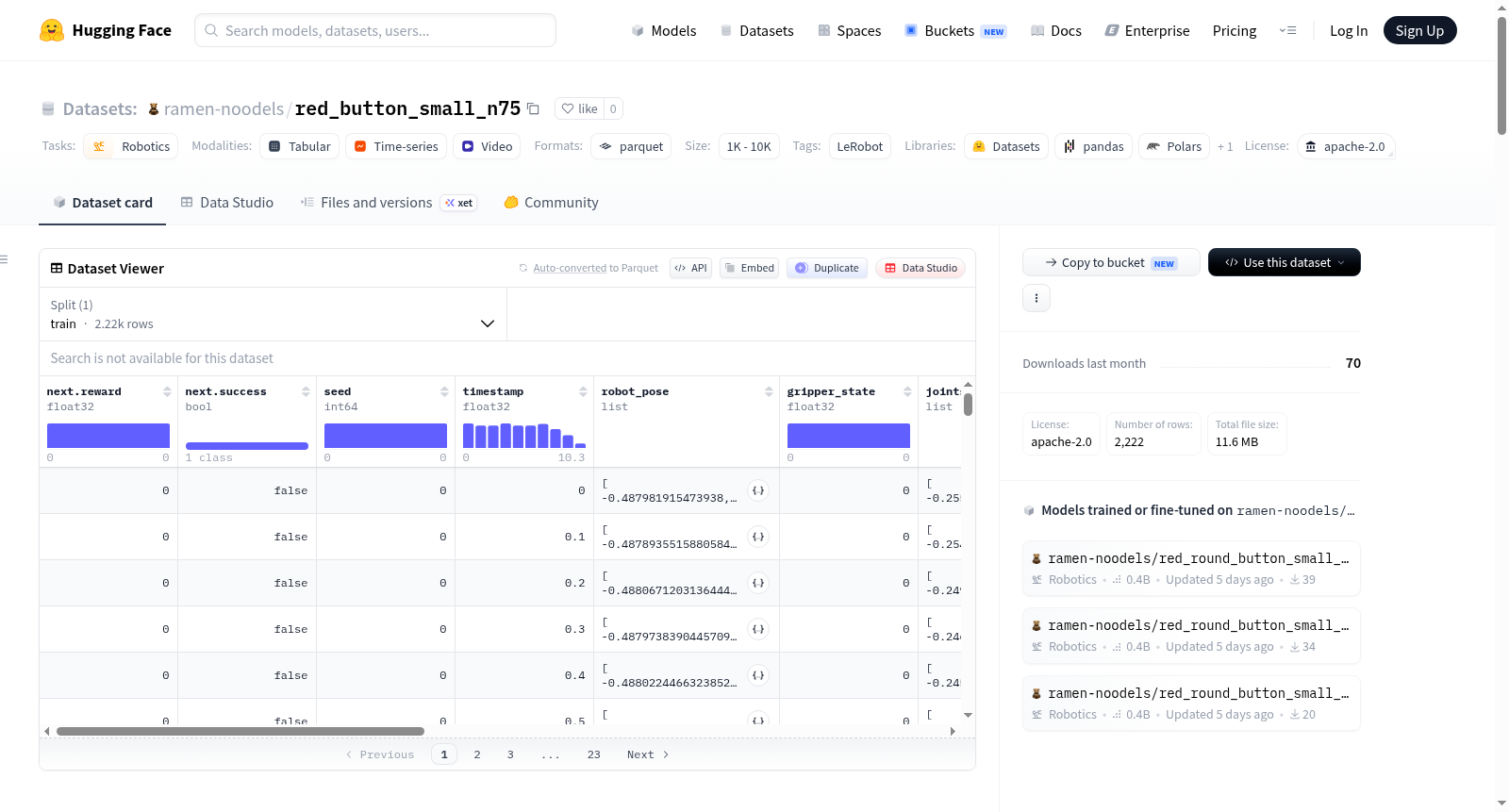Screen dimensions: 1509x812
Task: Open the ramen-noodels author profile link
Action: [x=224, y=109]
